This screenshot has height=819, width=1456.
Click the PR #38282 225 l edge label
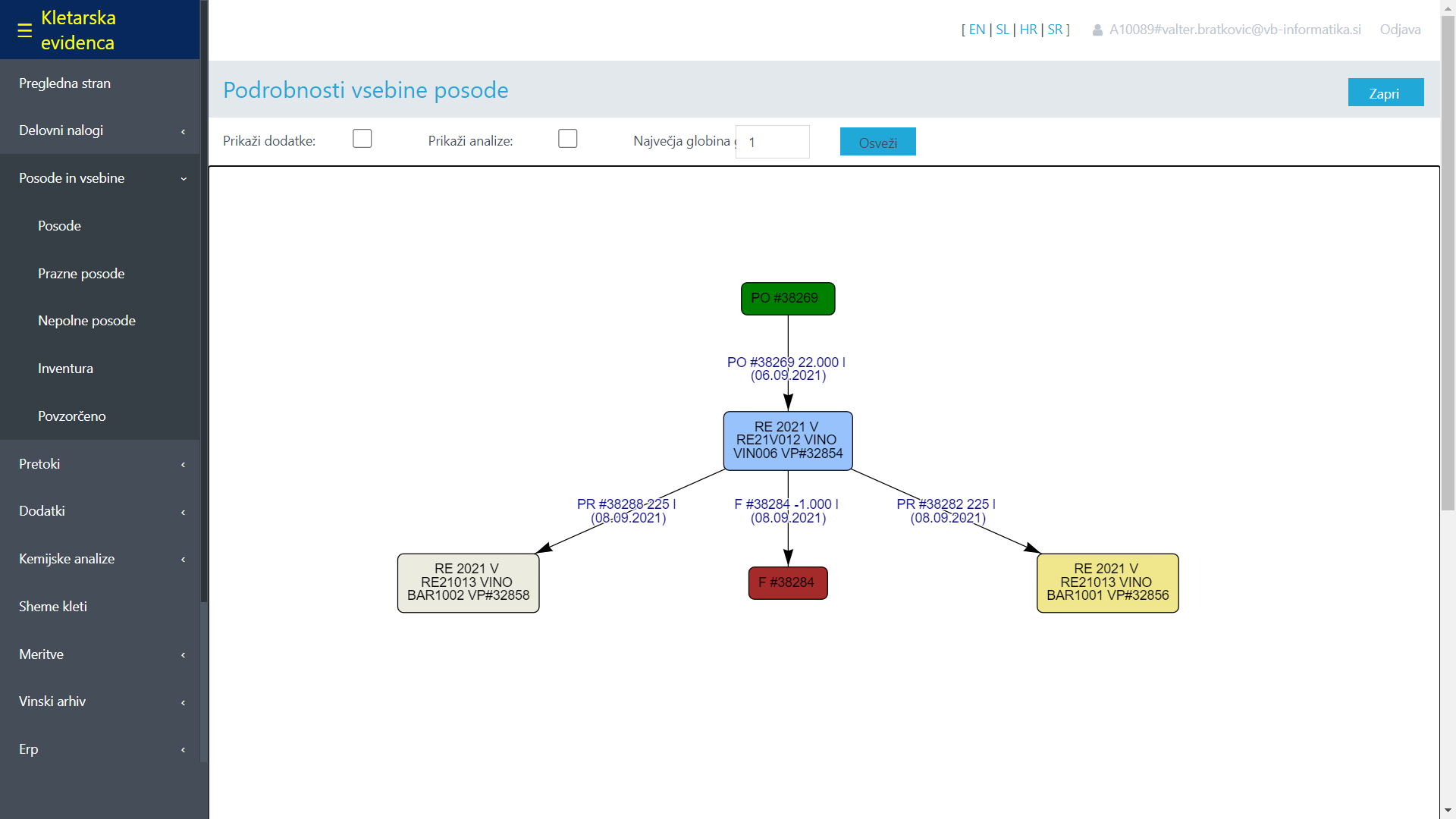pos(946,511)
